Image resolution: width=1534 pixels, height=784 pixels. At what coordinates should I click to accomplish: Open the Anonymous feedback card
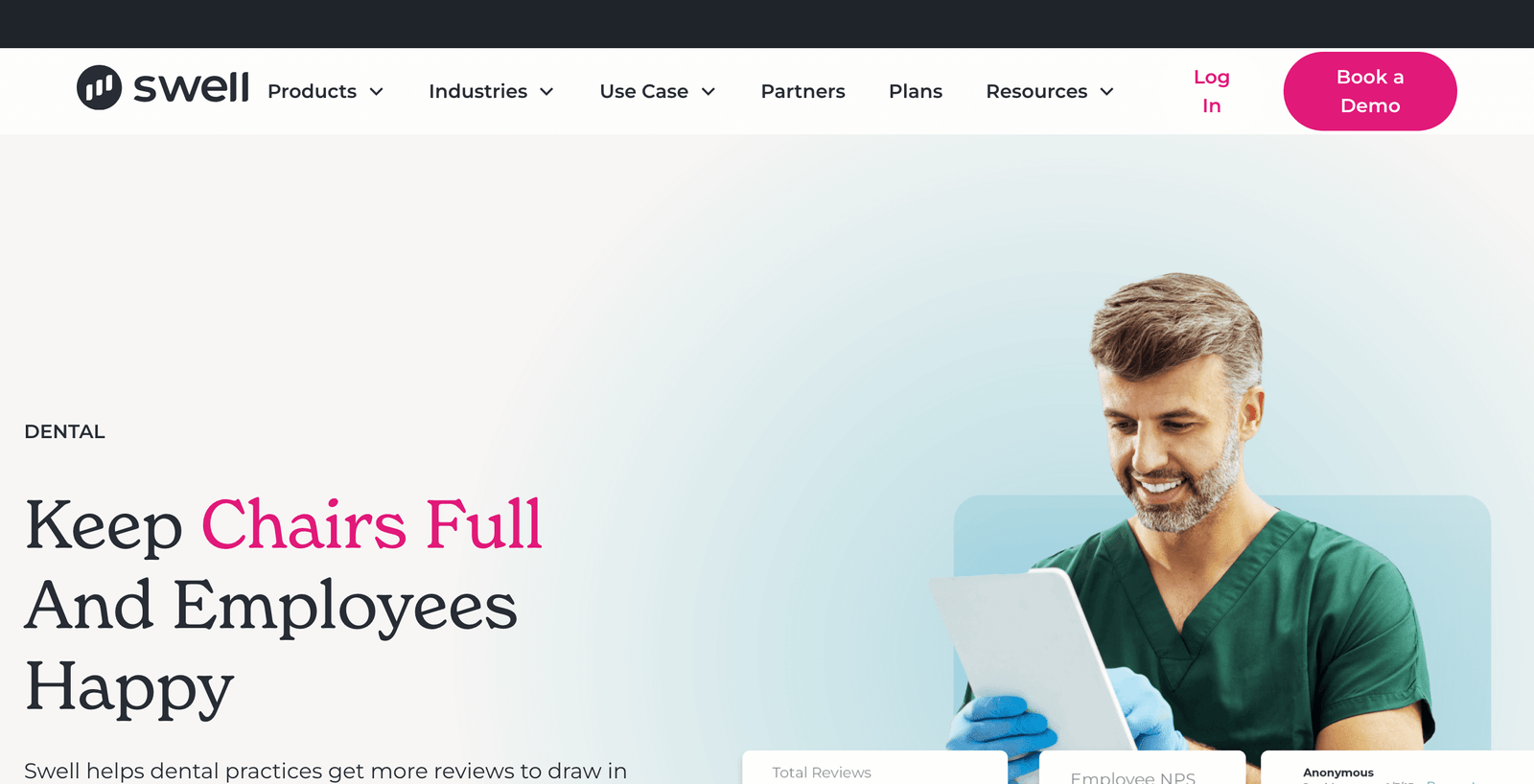click(1397, 768)
